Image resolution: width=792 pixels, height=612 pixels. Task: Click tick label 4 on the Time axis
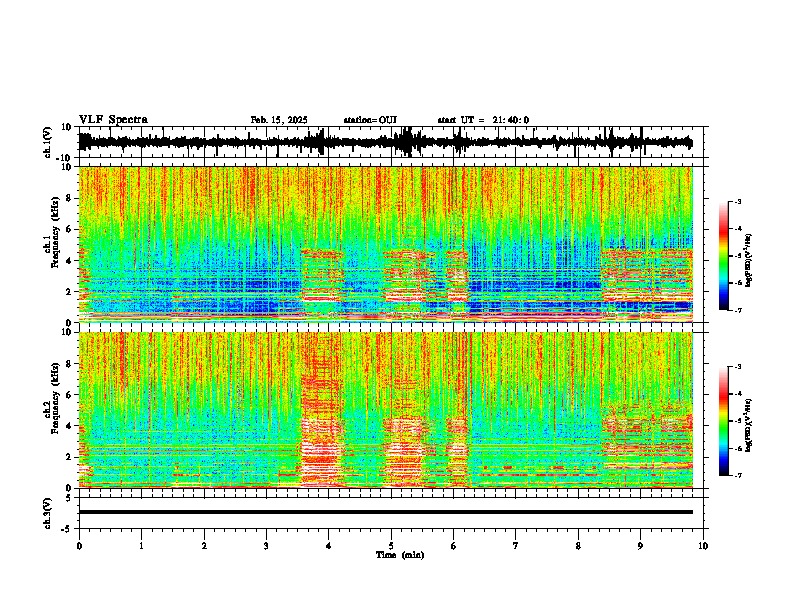(x=329, y=546)
